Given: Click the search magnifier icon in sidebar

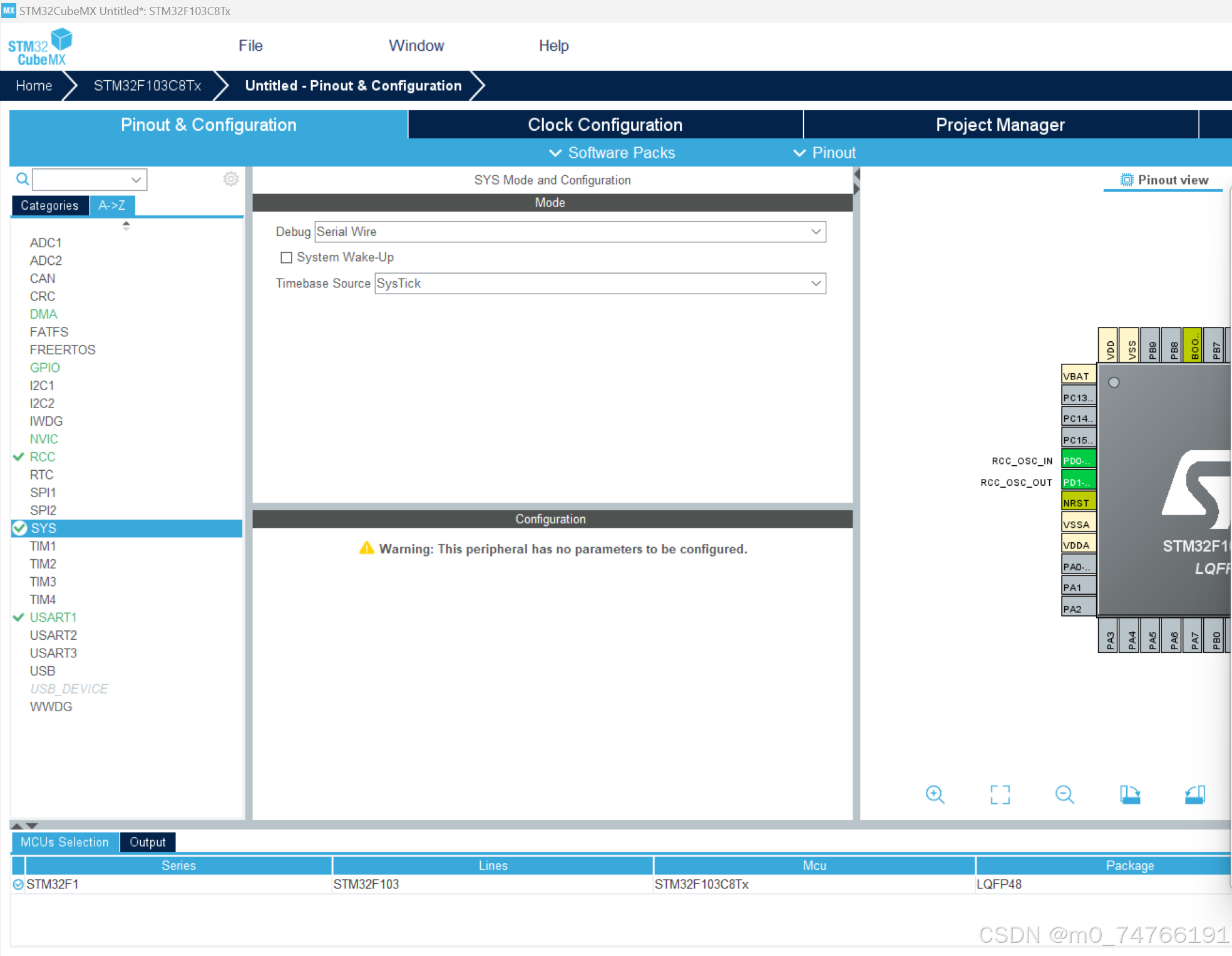Looking at the screenshot, I should click(x=23, y=180).
